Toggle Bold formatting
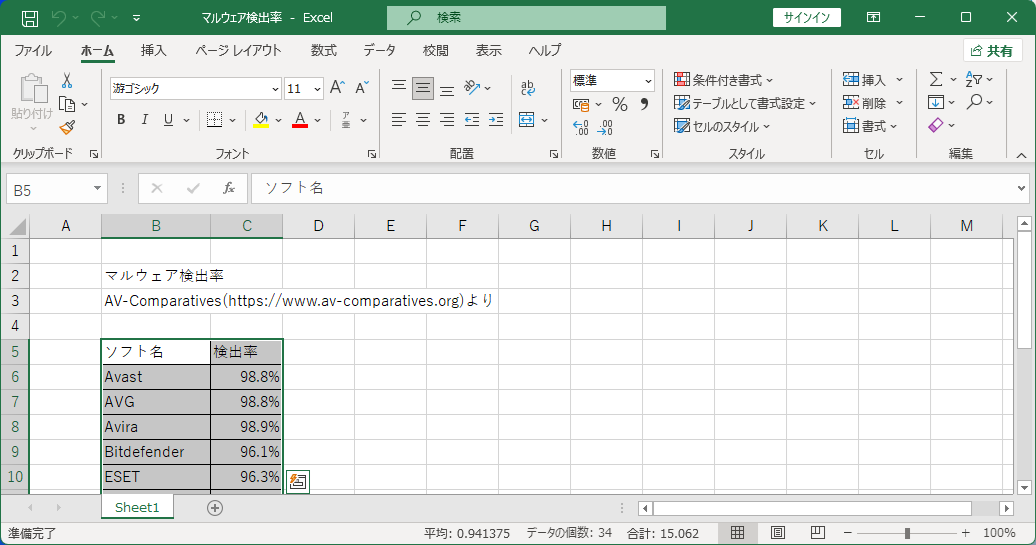1036x545 pixels. click(121, 120)
